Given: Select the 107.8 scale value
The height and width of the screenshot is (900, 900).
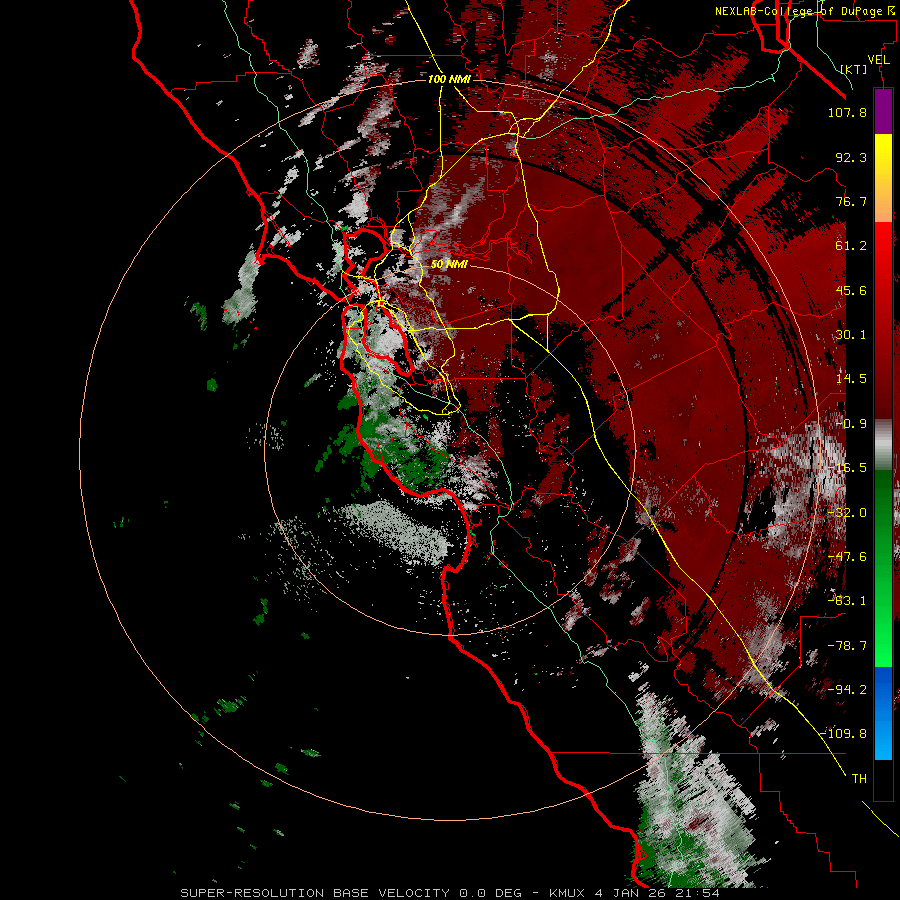Looking at the screenshot, I should pos(847,112).
